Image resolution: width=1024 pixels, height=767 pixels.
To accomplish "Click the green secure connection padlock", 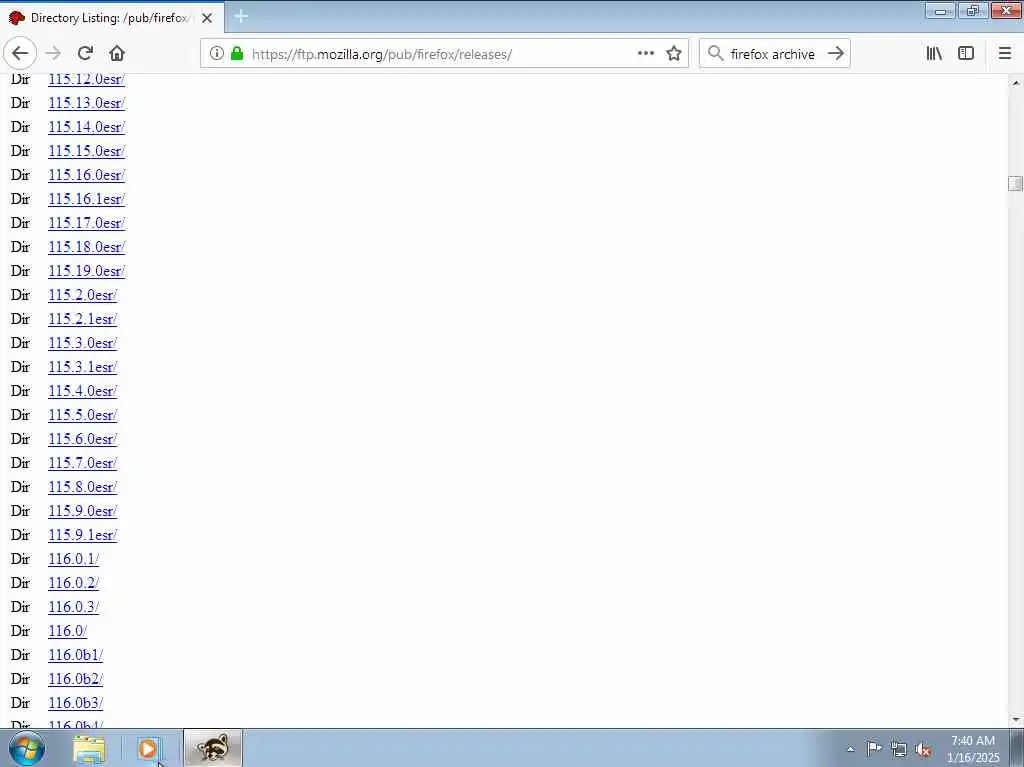I will coord(237,54).
